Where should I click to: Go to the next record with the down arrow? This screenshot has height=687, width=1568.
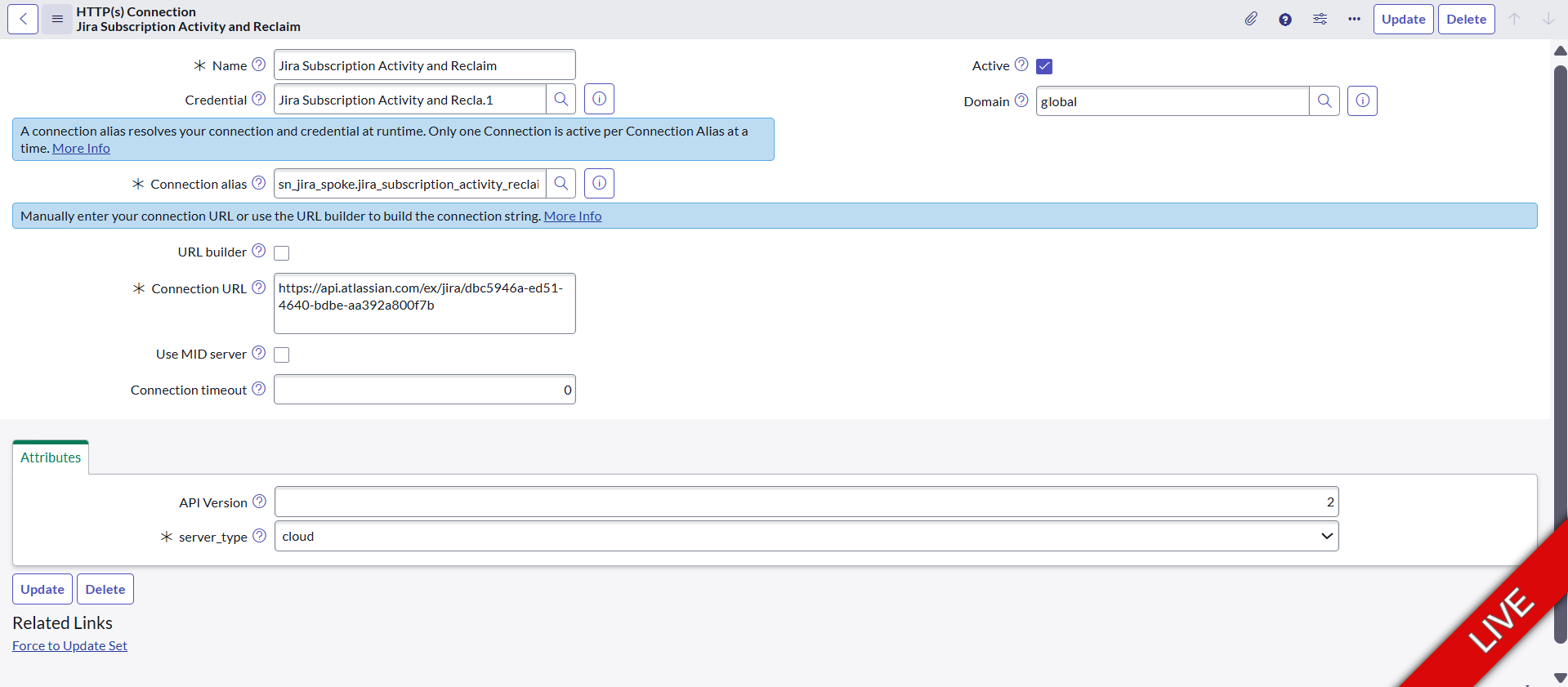coord(1548,20)
